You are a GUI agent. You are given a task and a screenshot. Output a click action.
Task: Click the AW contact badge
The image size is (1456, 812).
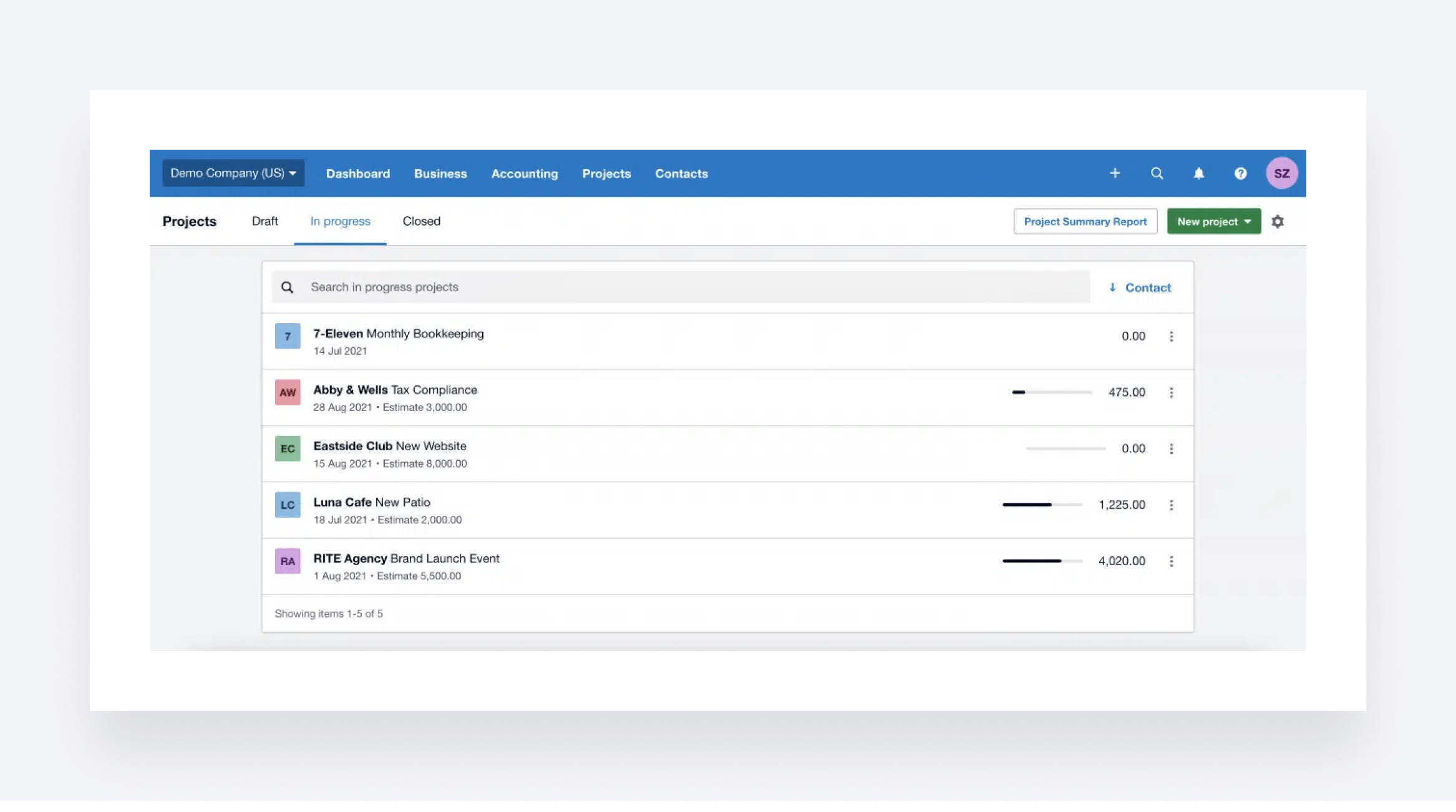point(288,392)
